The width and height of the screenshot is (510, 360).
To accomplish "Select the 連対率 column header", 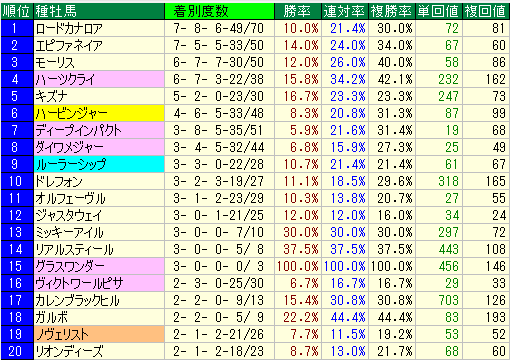I will point(345,11).
